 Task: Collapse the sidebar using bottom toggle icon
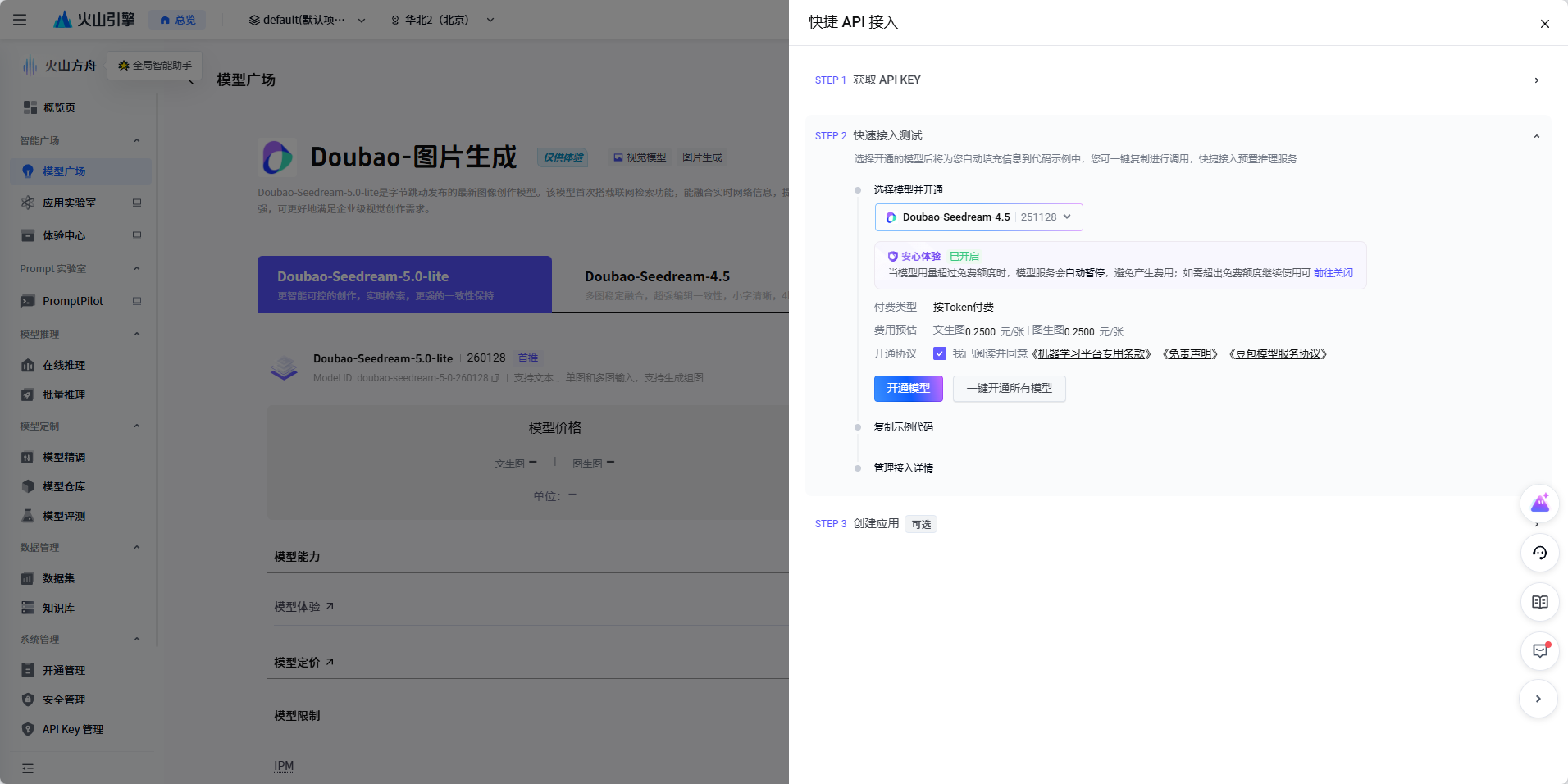point(28,768)
